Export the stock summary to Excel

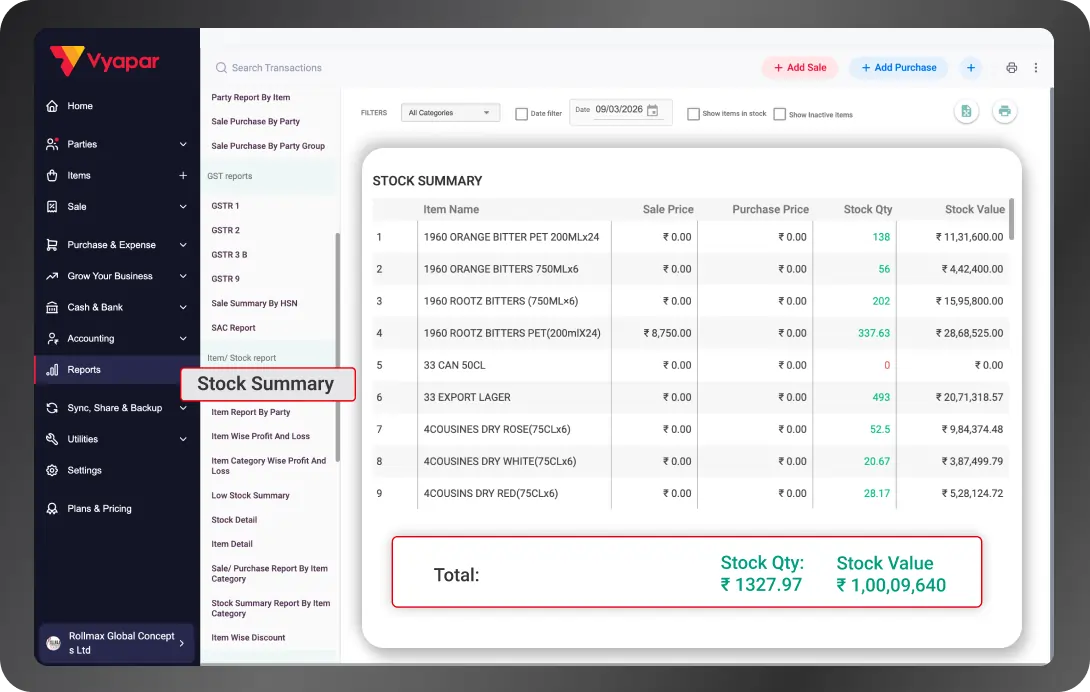966,112
